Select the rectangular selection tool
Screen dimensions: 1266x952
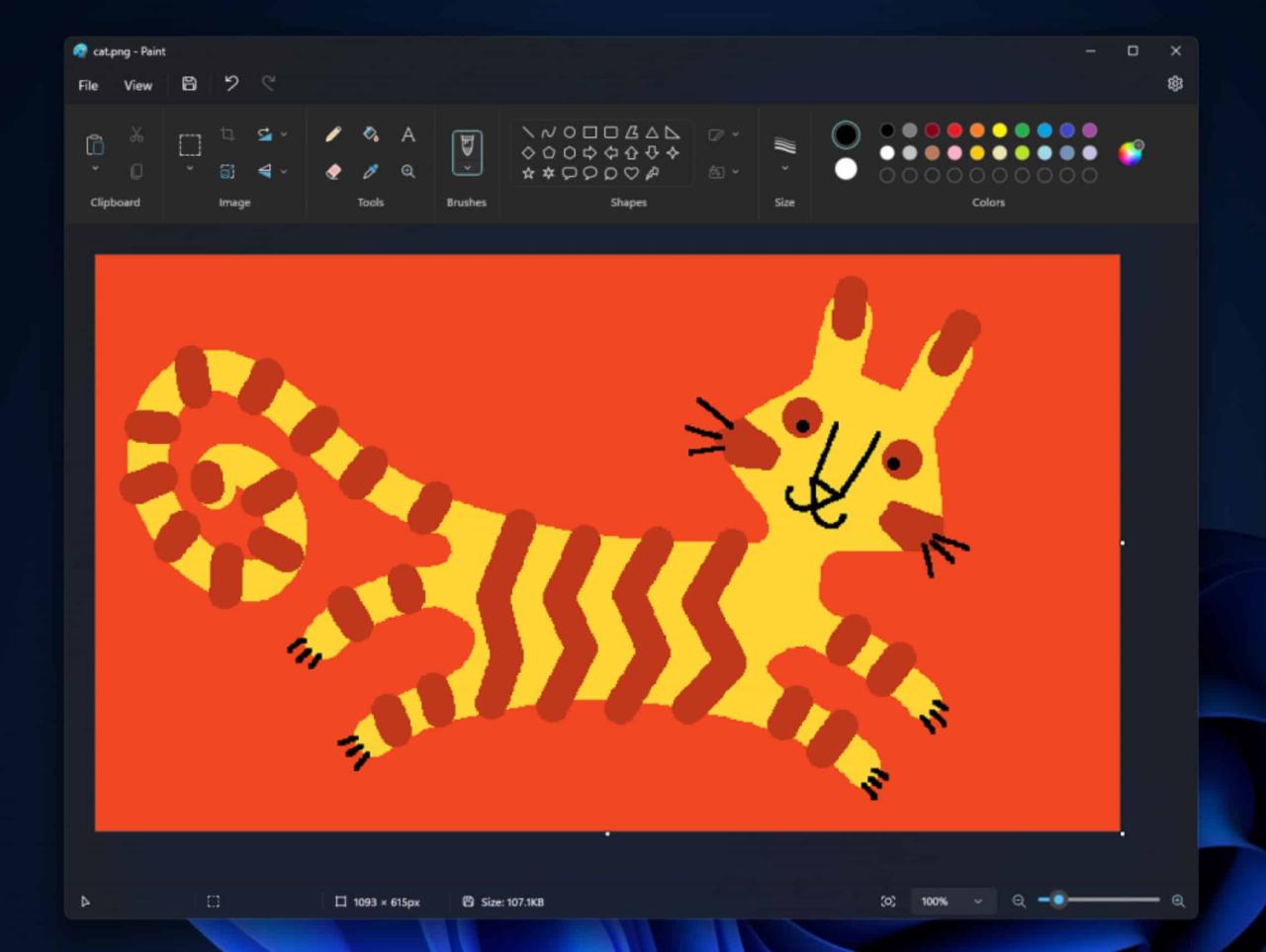pos(190,144)
